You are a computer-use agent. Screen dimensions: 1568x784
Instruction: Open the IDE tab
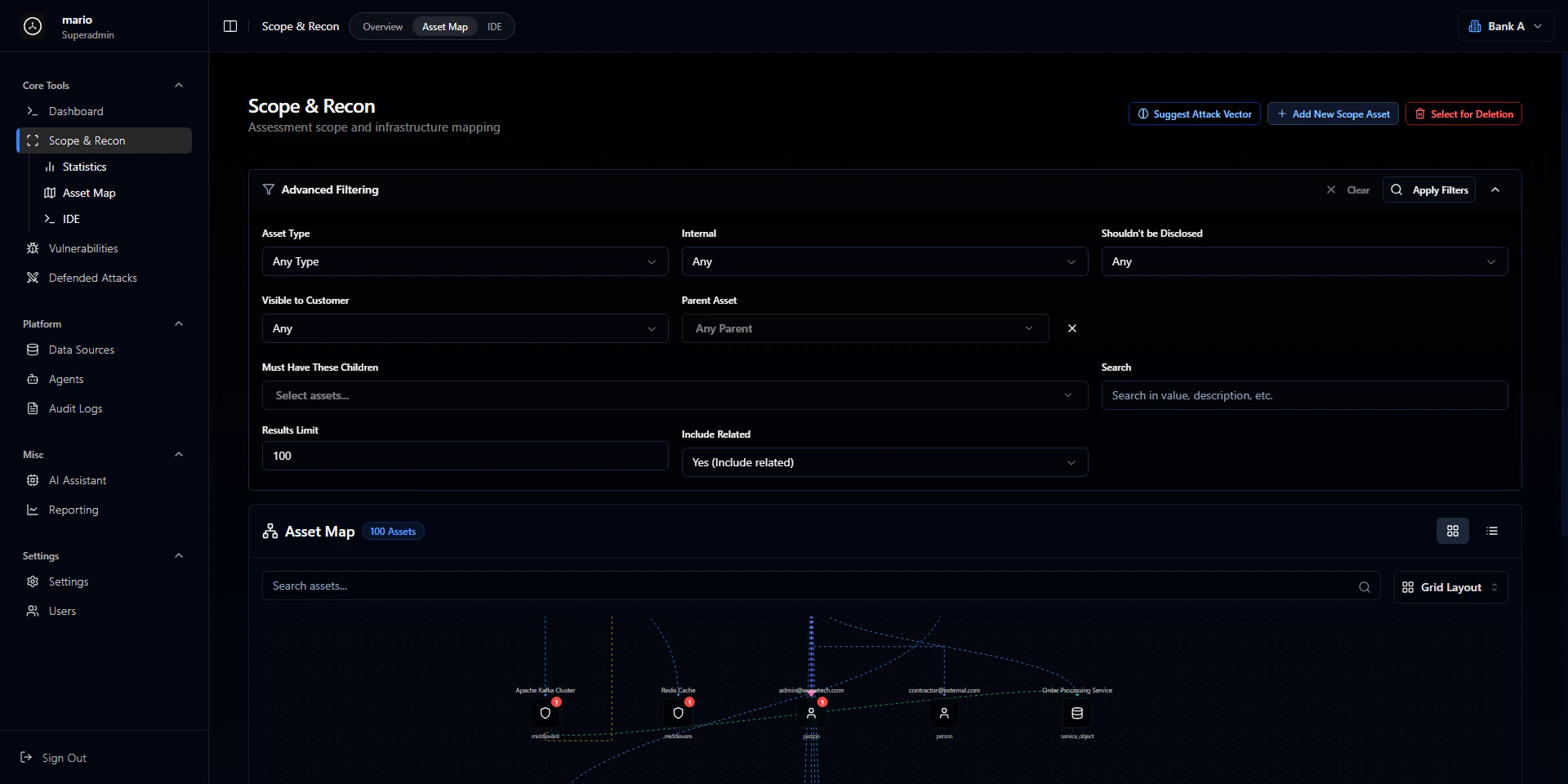point(494,26)
